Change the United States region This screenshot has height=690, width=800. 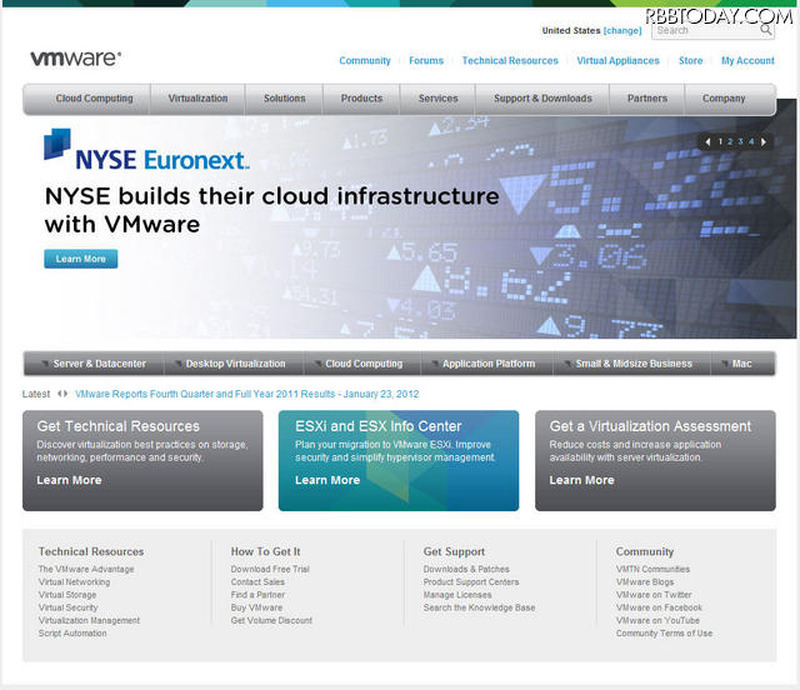(623, 31)
